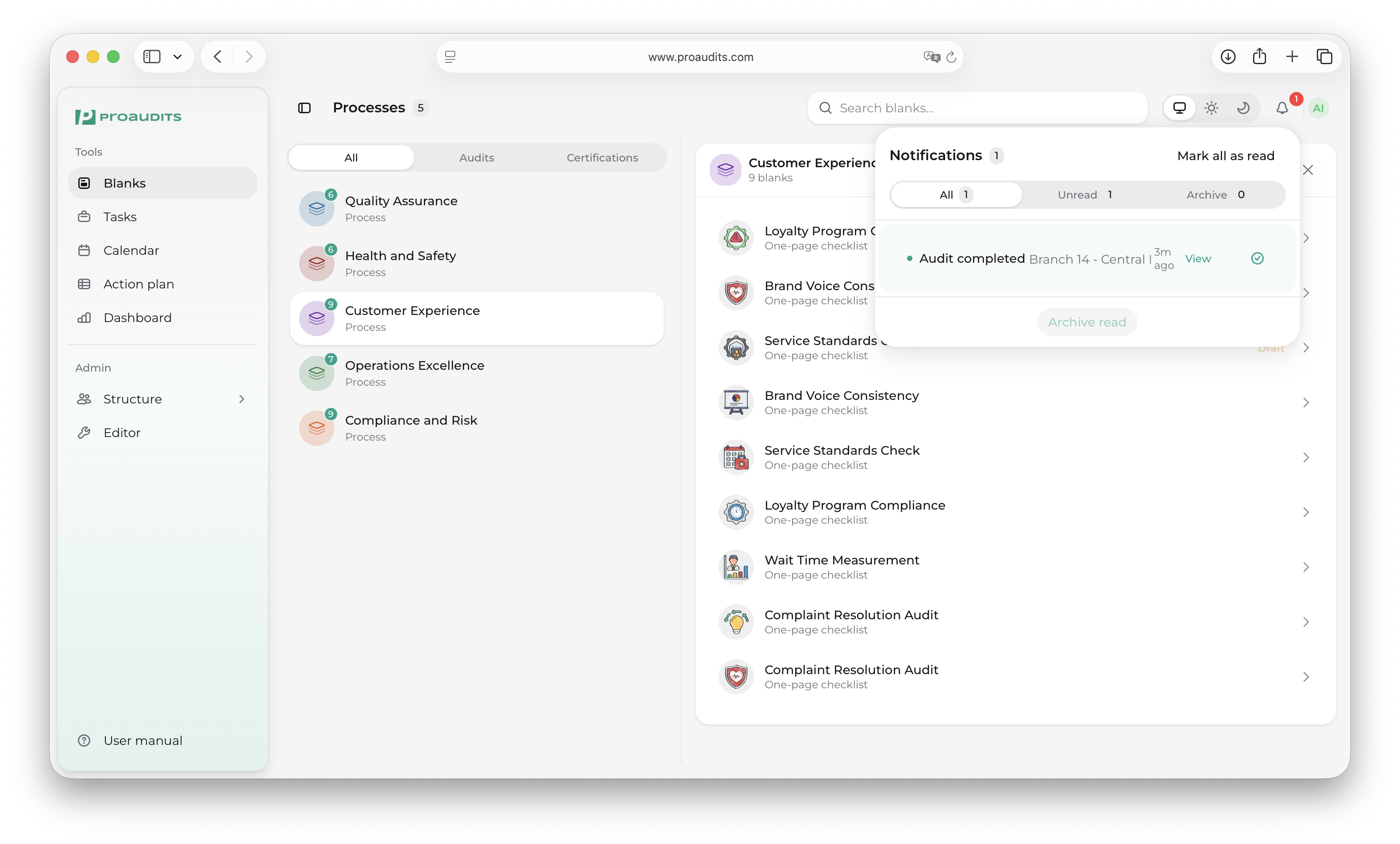Click the Compliance and Risk process icon
Viewport: 1400px width, 844px height.
point(316,428)
